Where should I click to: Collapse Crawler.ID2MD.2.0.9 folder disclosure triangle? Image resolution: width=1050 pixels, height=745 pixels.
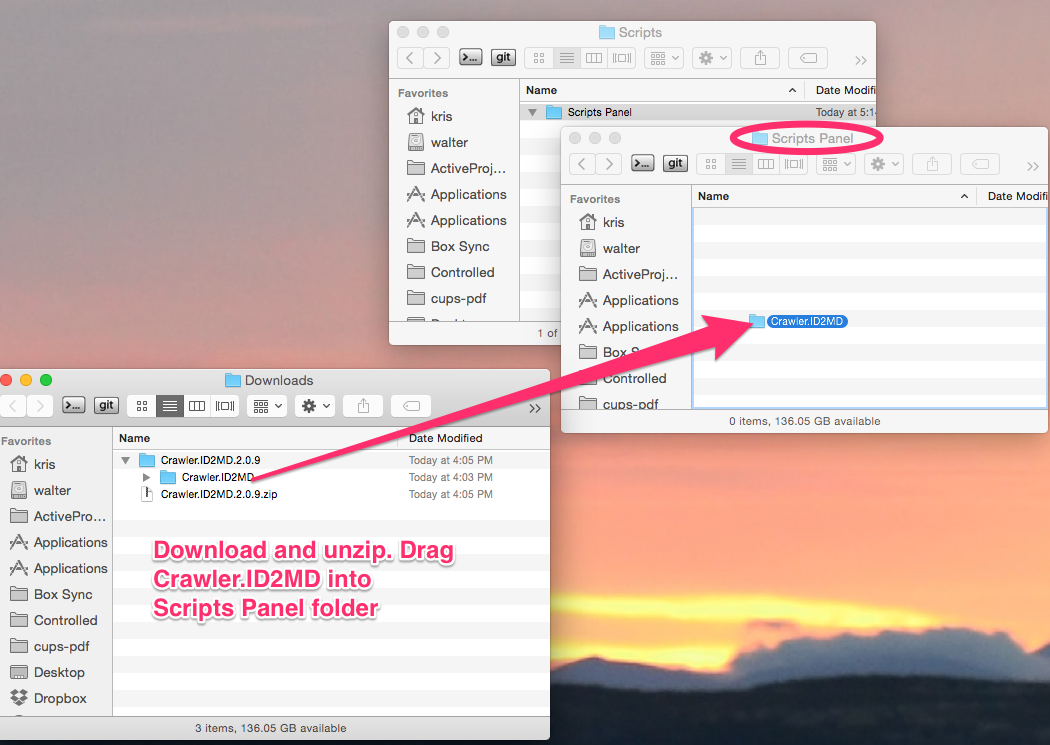125,461
